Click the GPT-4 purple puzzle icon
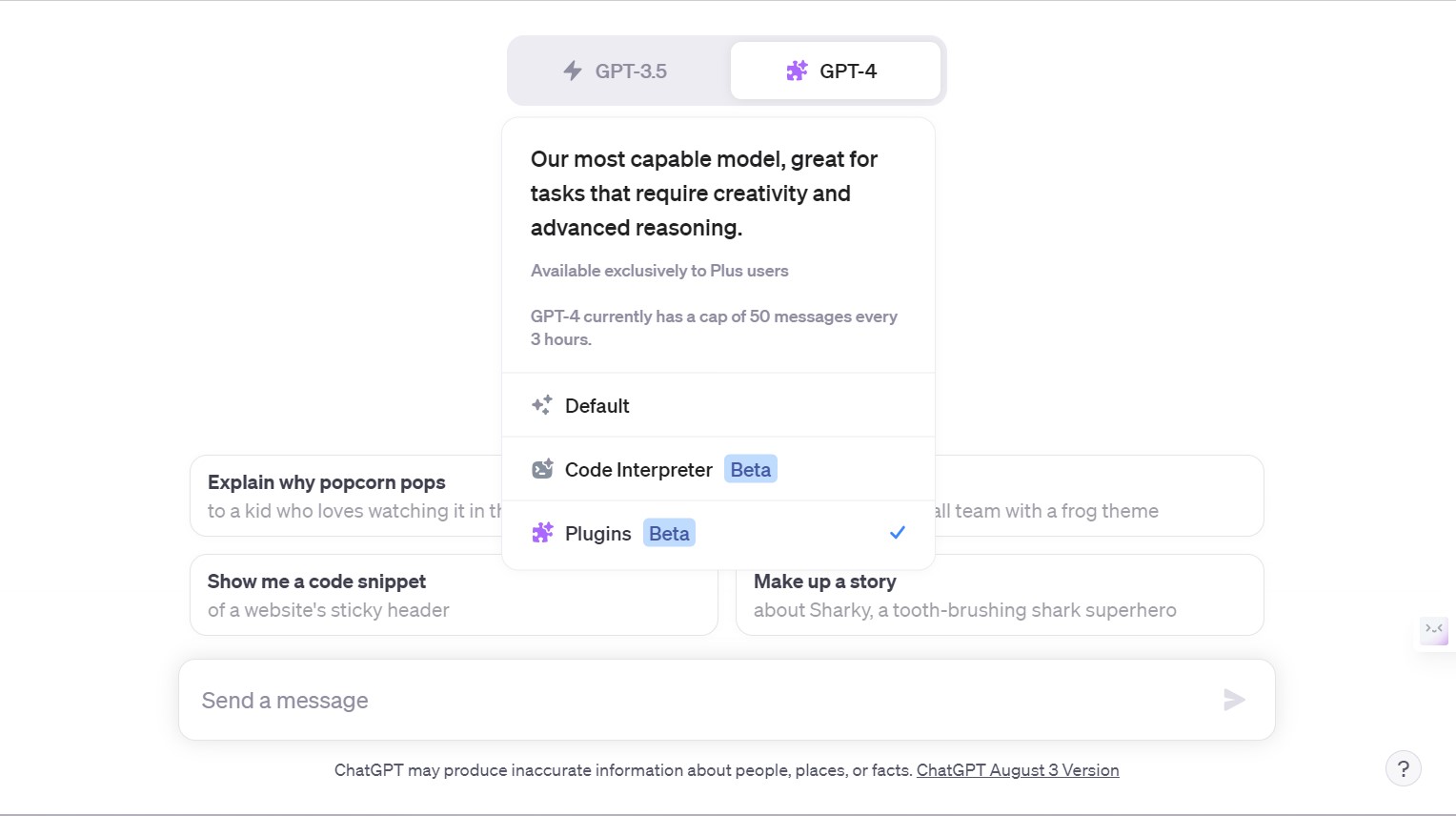 click(797, 71)
